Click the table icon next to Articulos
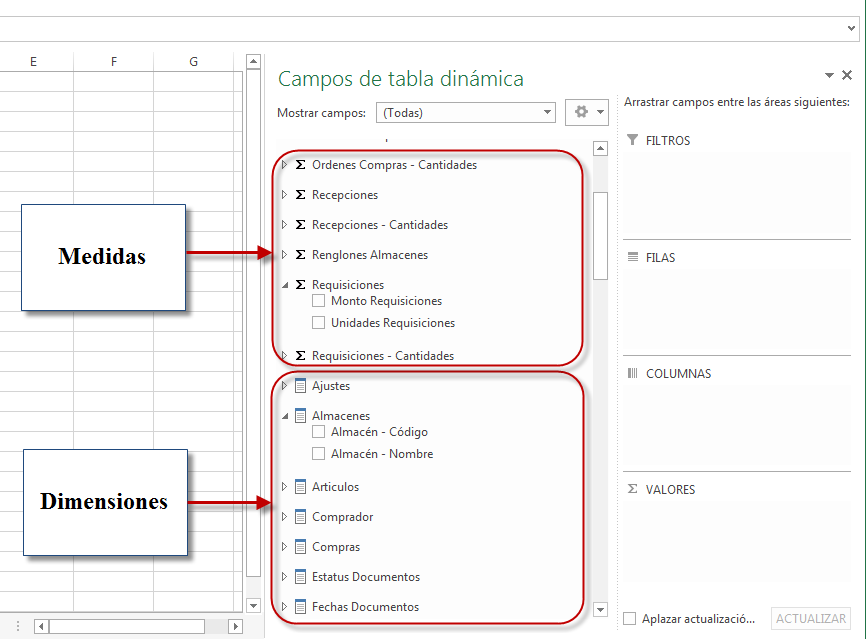This screenshot has width=866, height=639. coord(300,487)
